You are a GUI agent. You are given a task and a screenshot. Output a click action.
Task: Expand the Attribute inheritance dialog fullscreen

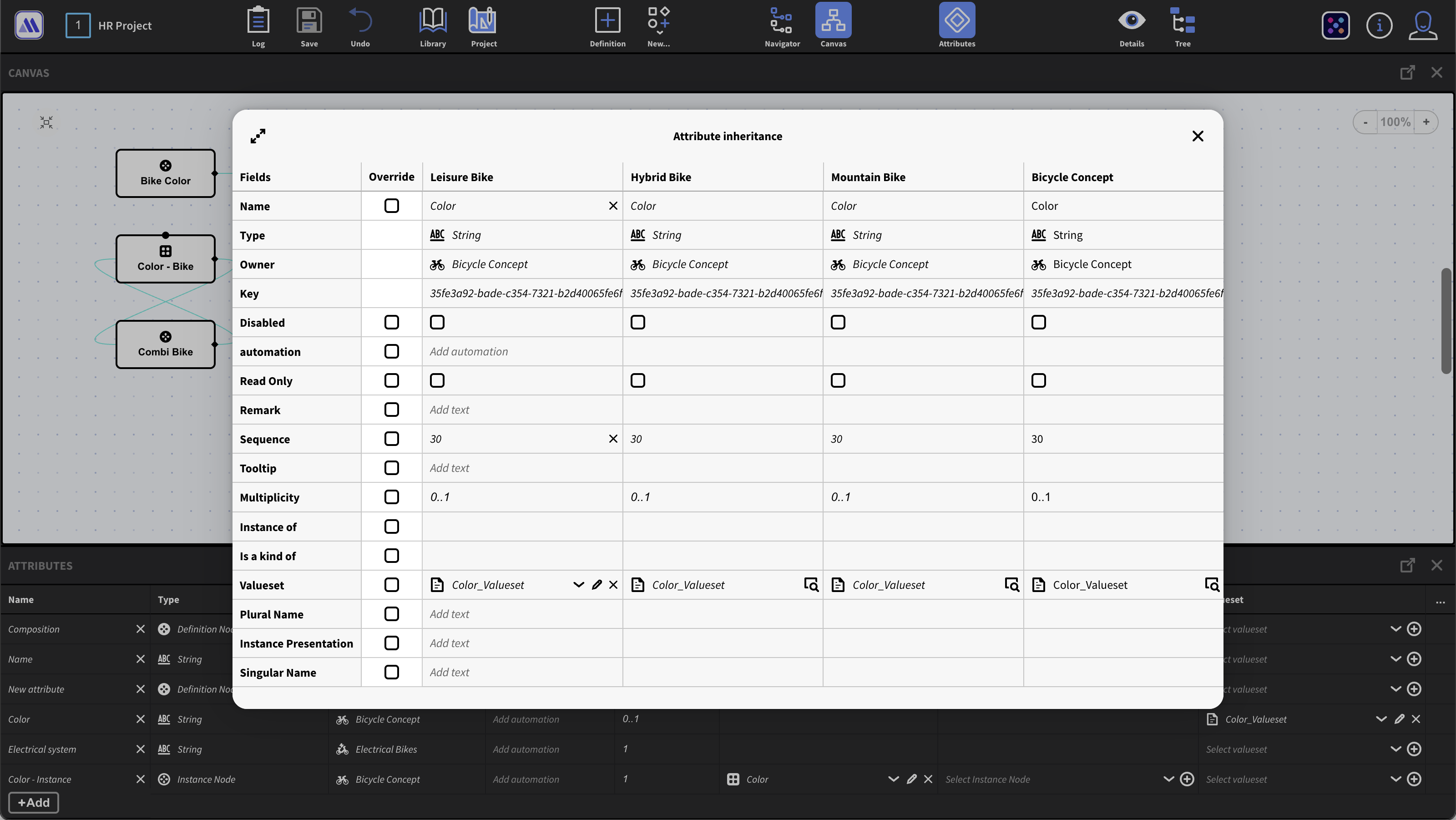tap(258, 136)
